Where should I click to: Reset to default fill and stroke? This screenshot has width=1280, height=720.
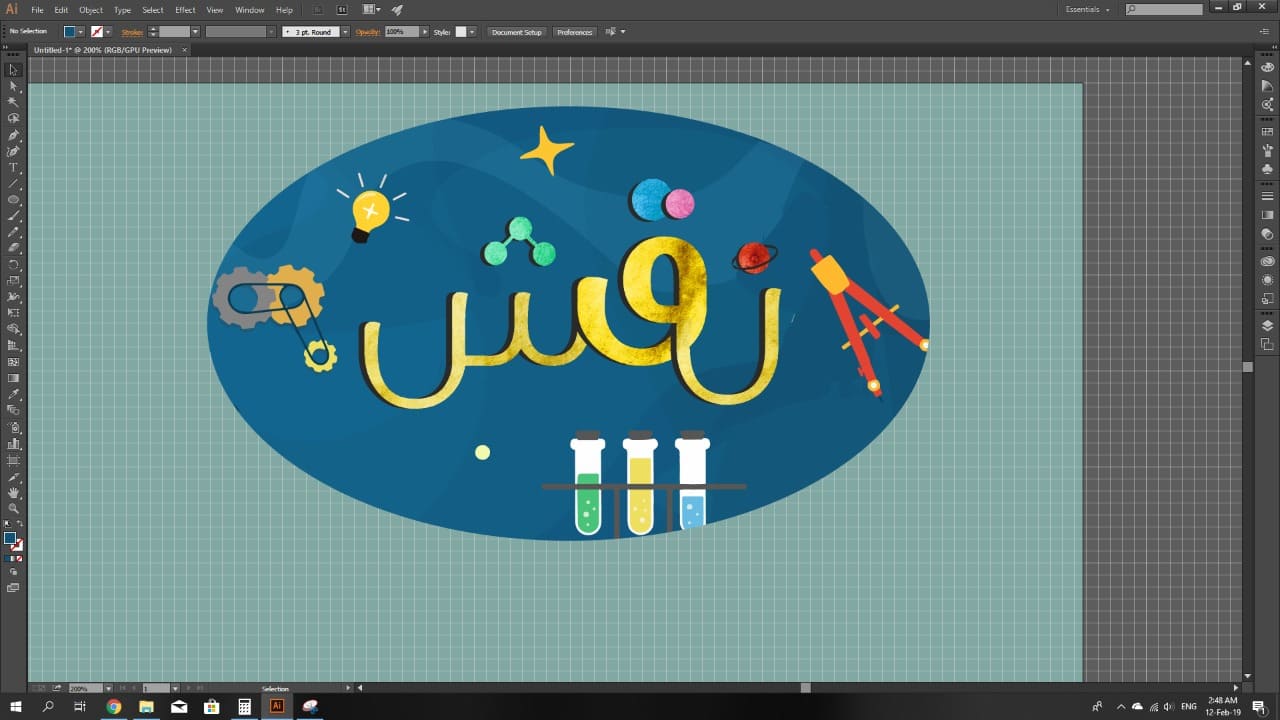(x=7, y=525)
